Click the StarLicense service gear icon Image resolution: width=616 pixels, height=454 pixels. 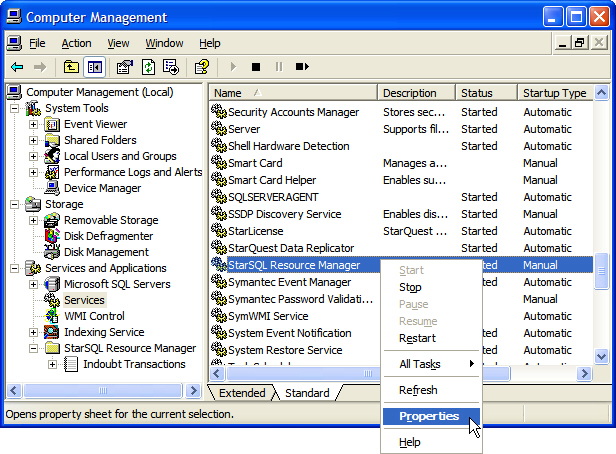(x=219, y=231)
